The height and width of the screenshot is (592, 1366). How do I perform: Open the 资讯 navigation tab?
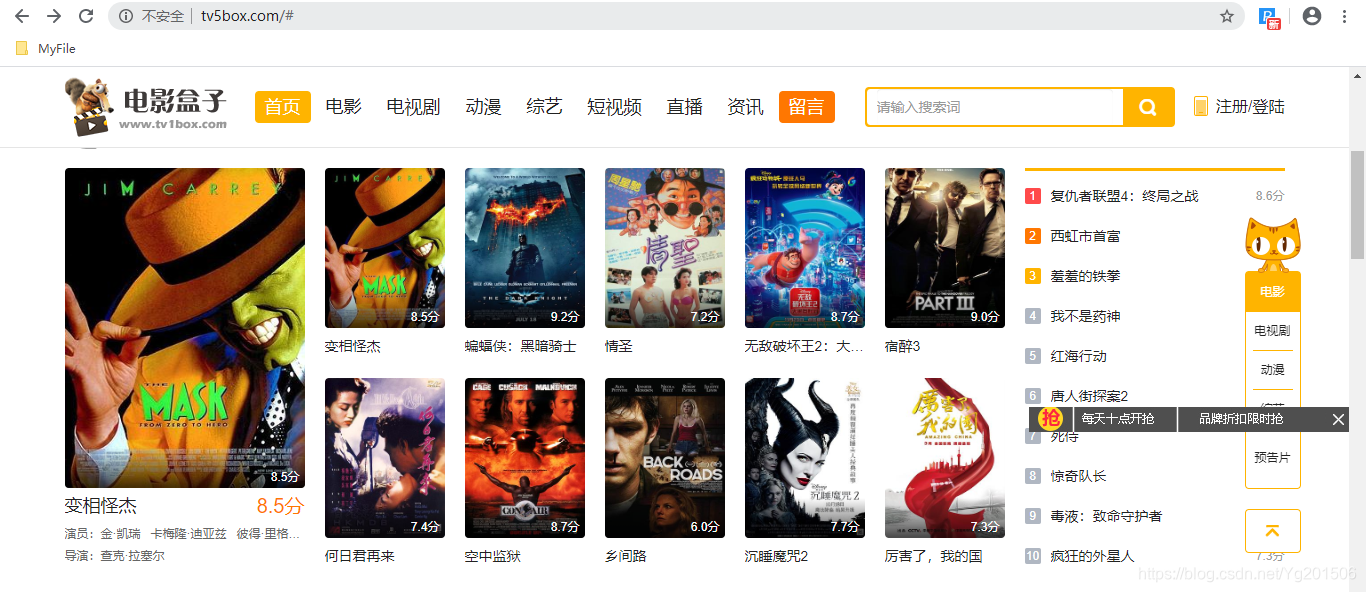(x=746, y=107)
